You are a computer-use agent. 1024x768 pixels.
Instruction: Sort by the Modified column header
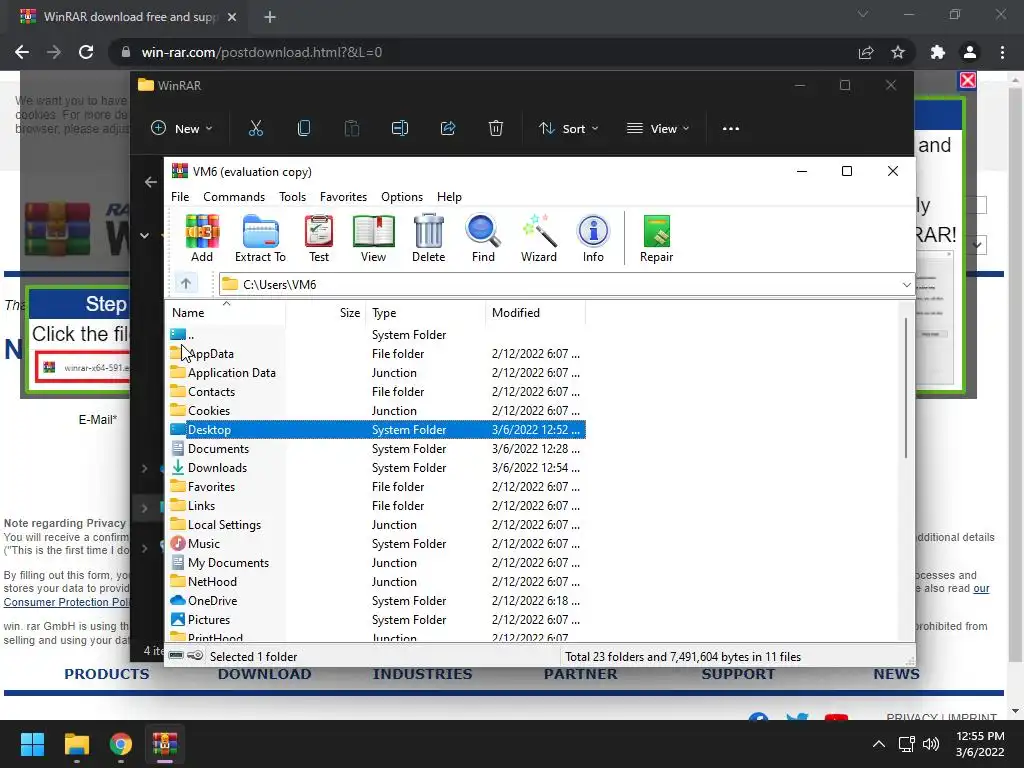536,313
